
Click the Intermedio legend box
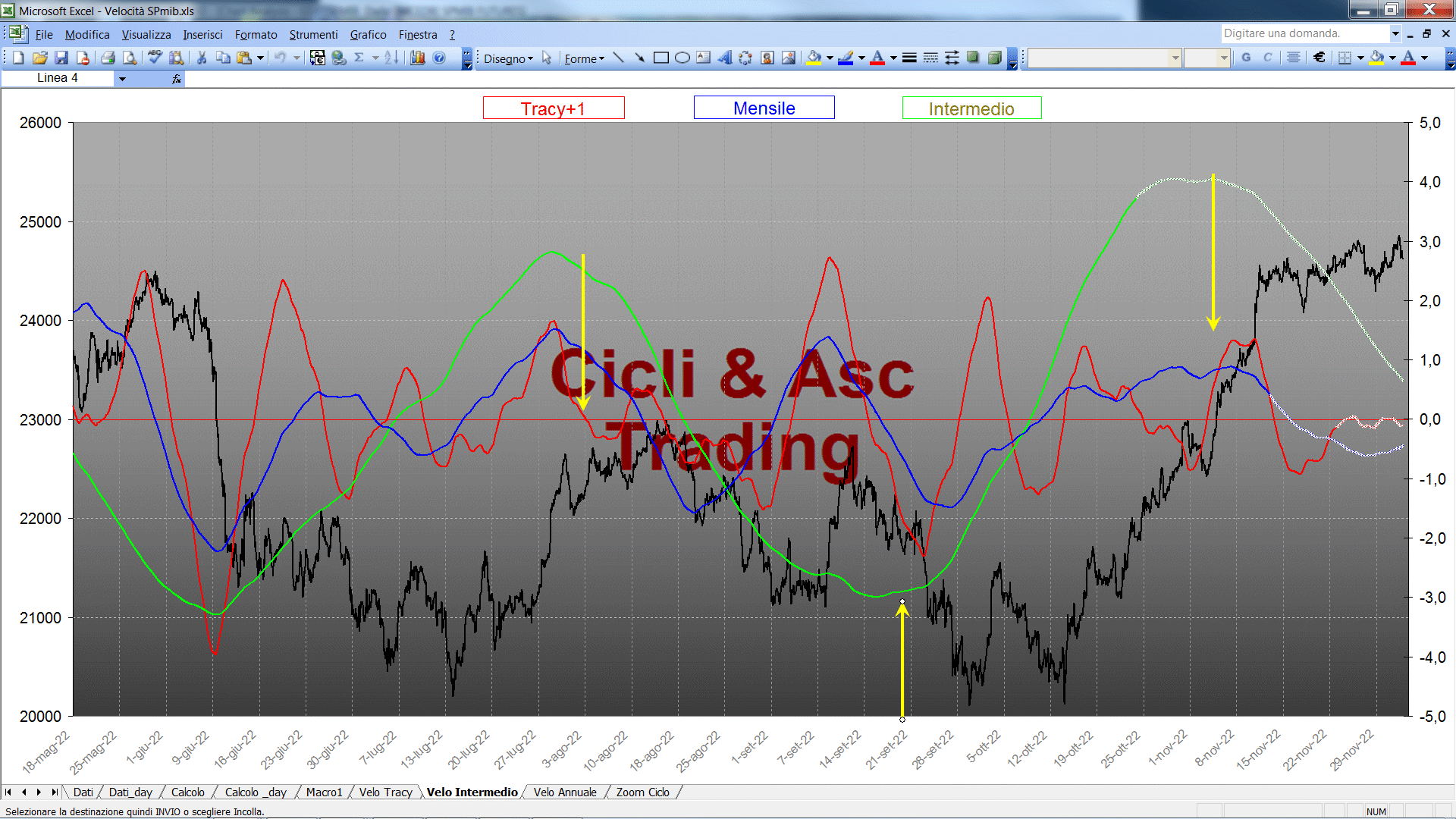tap(971, 108)
